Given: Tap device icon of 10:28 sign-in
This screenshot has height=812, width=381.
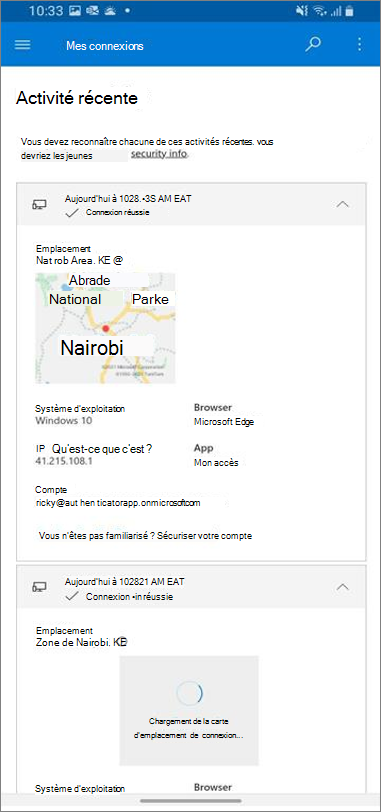Looking at the screenshot, I should coord(39,205).
